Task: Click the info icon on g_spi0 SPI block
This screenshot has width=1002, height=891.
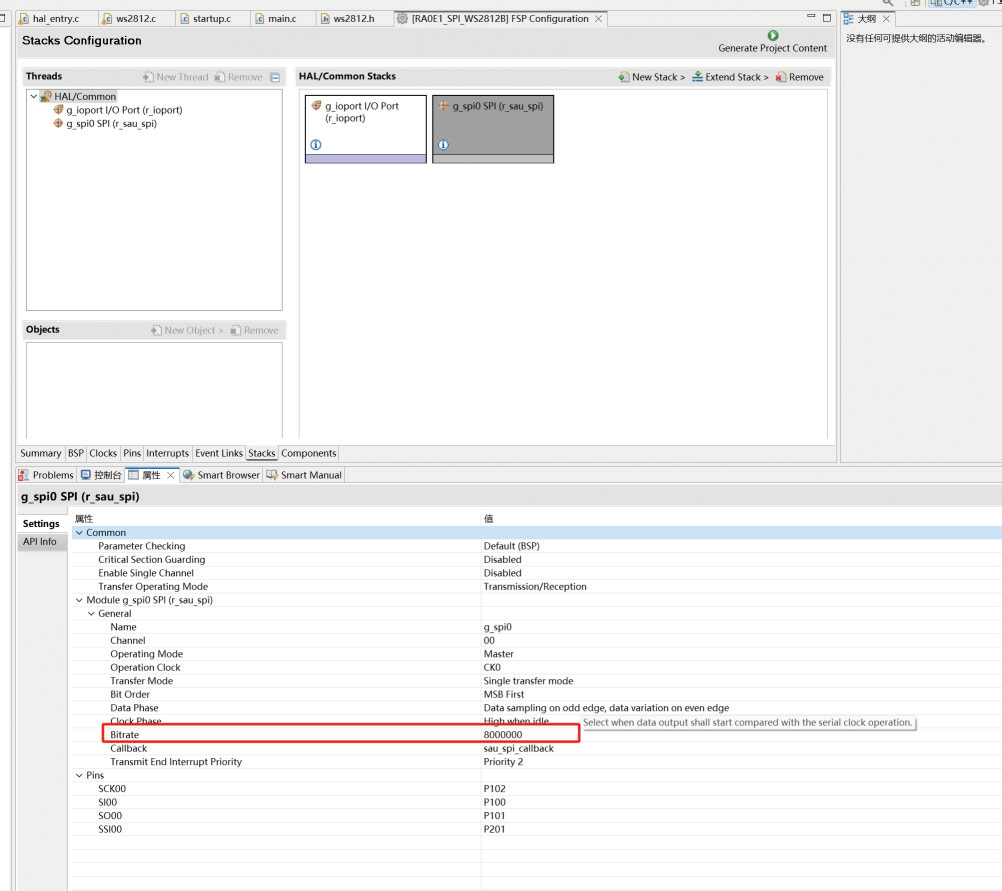Action: (443, 144)
